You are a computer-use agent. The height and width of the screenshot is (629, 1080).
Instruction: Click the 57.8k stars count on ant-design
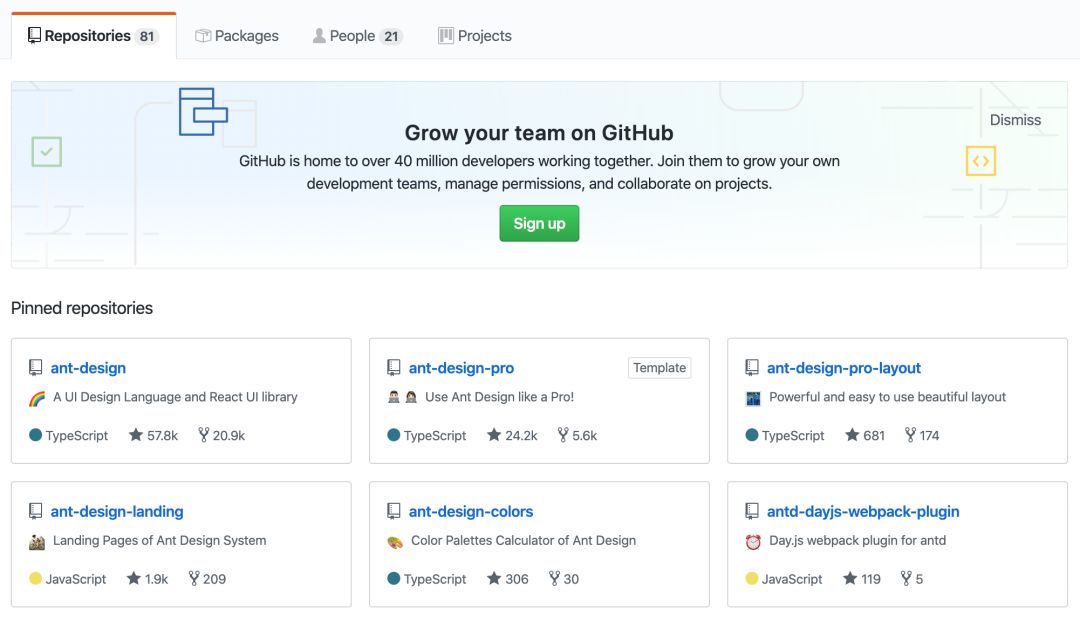(163, 435)
